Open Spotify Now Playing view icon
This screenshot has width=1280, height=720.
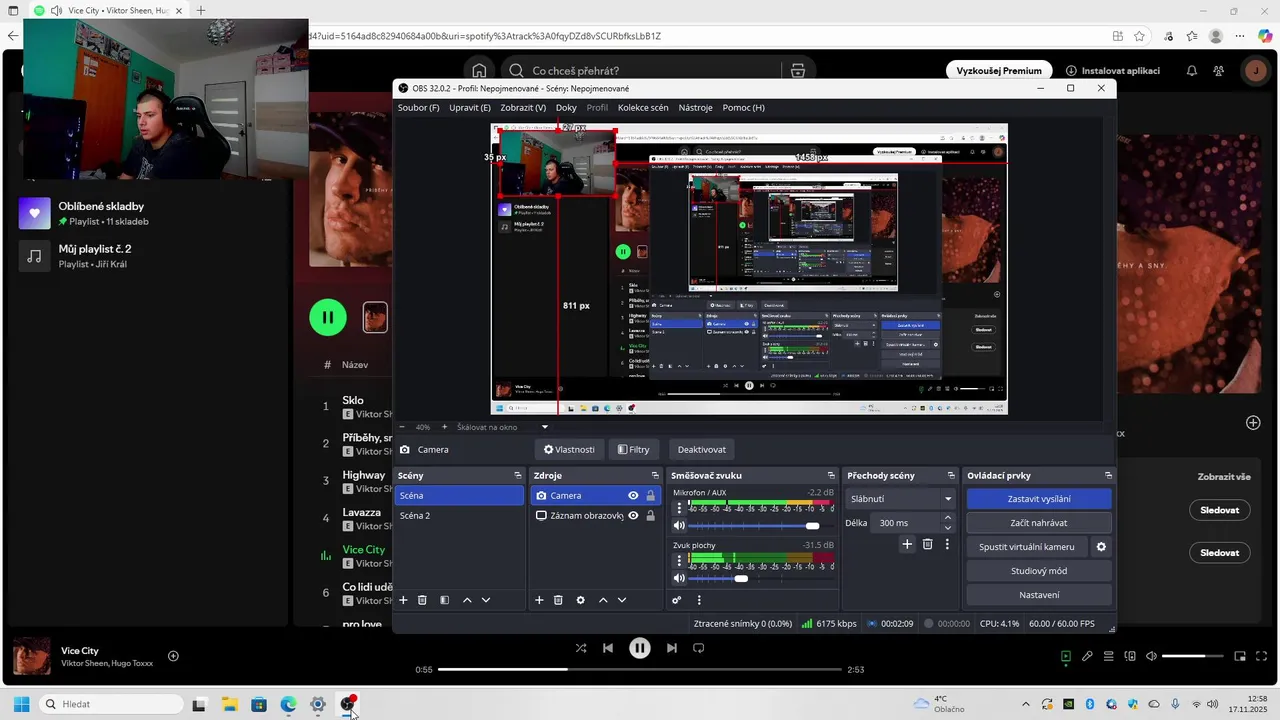(1066, 657)
